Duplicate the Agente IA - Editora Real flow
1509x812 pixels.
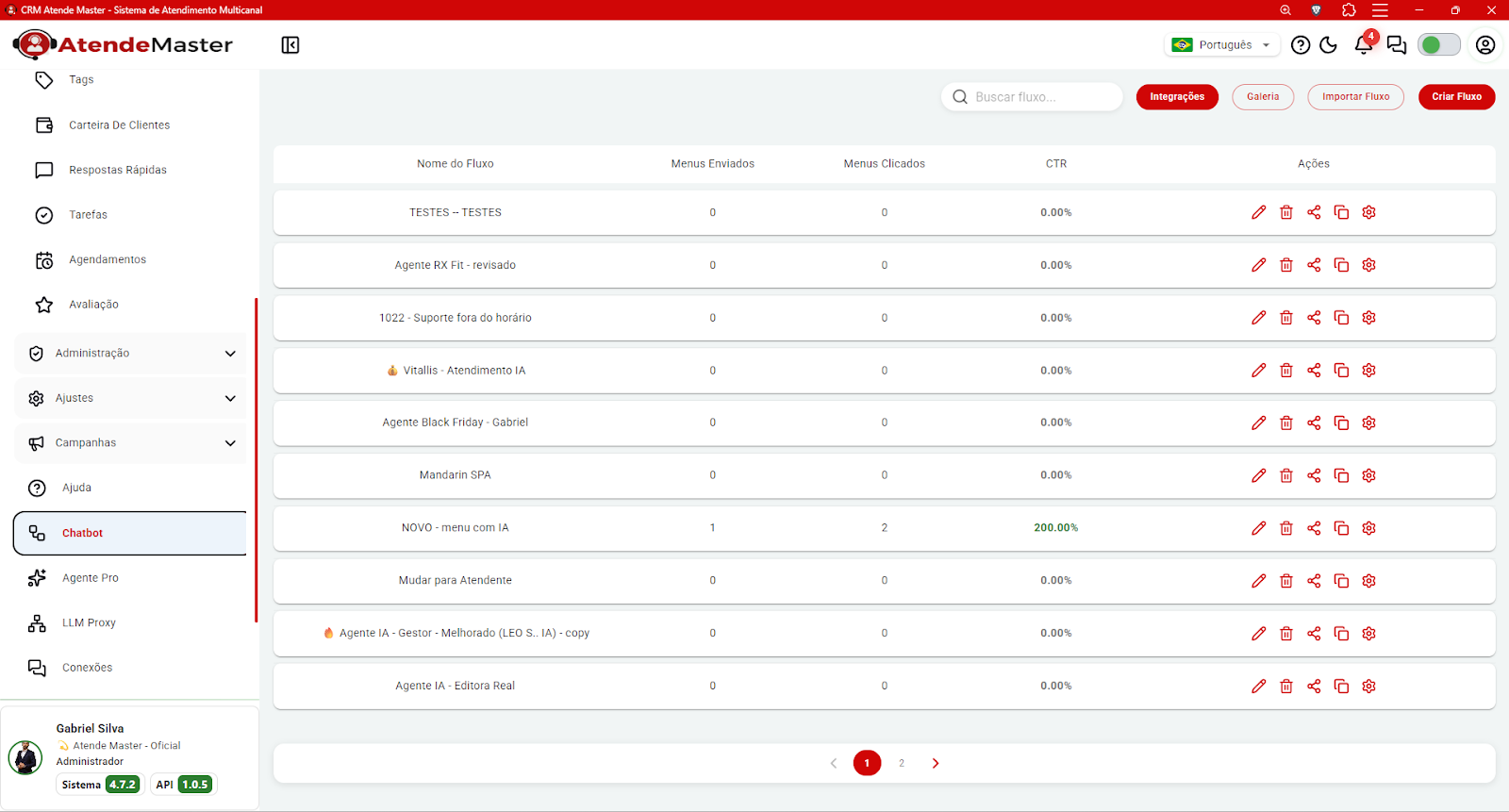point(1341,686)
